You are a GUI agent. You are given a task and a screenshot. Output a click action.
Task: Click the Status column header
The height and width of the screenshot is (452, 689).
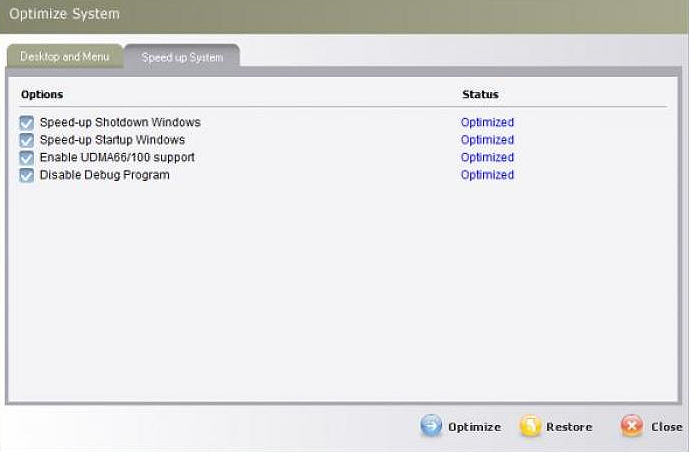point(480,94)
